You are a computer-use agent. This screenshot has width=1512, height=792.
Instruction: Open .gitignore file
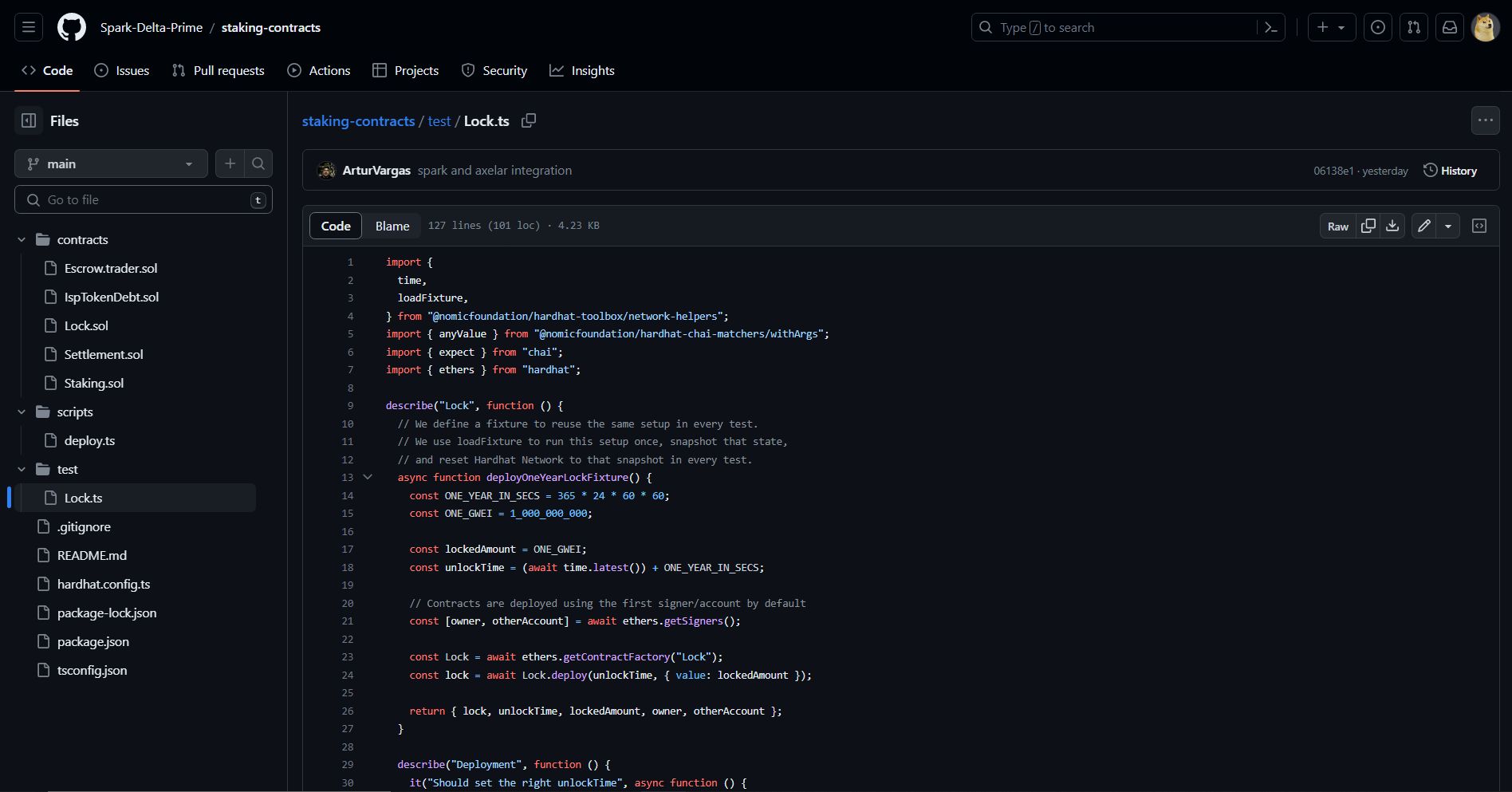[84, 526]
